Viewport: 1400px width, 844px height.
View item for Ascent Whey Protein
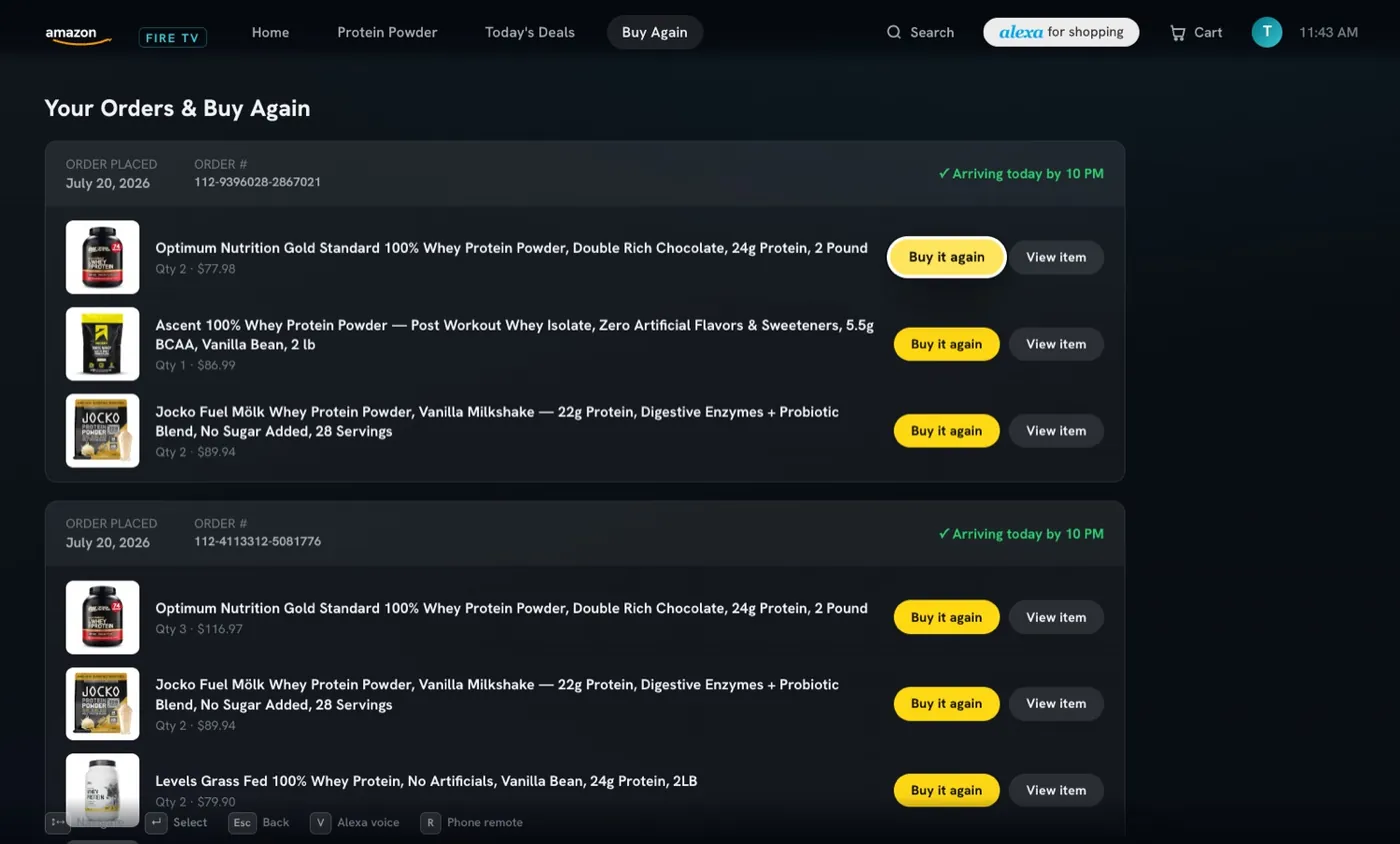click(x=1056, y=344)
